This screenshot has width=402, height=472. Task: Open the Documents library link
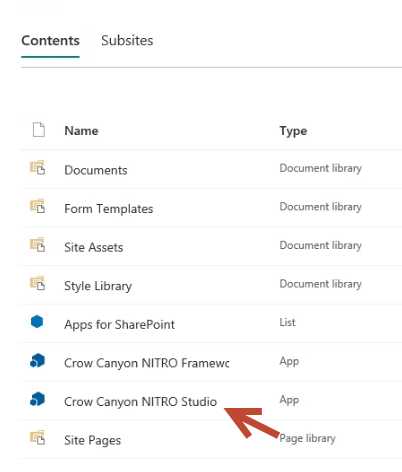click(96, 170)
